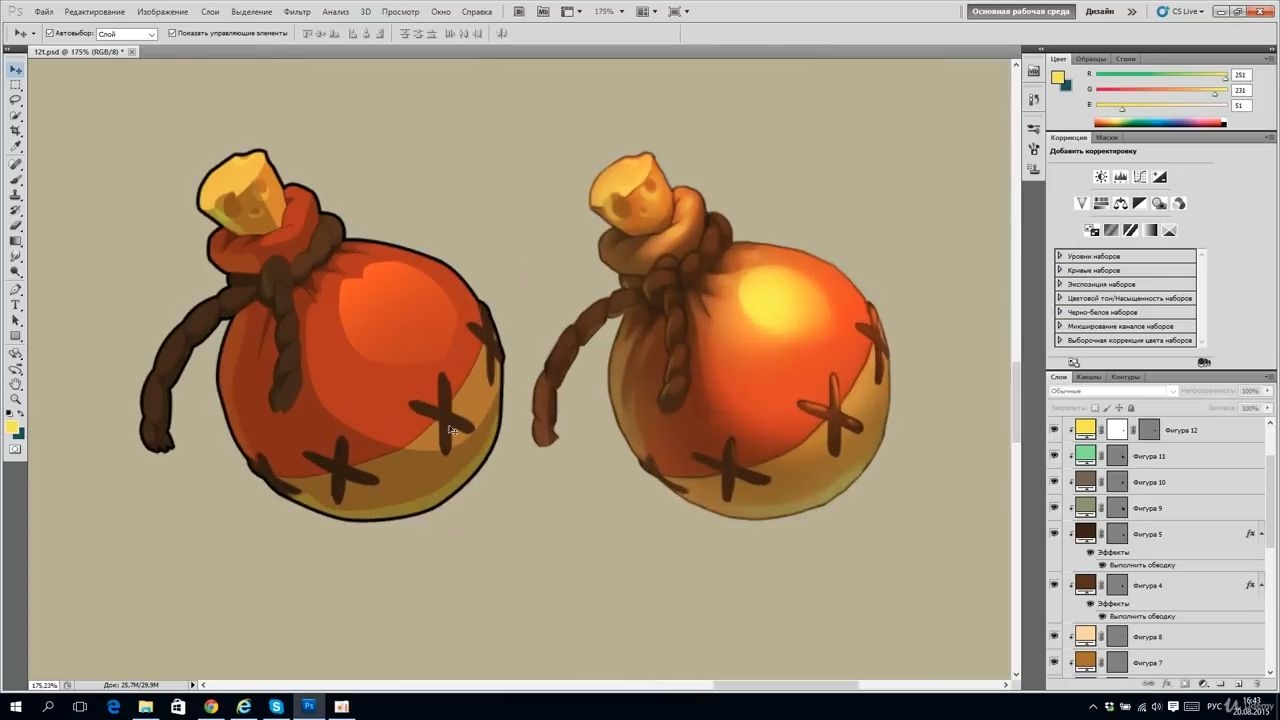Click the Дизайн workspace button
The width and height of the screenshot is (1280, 720).
click(1100, 12)
